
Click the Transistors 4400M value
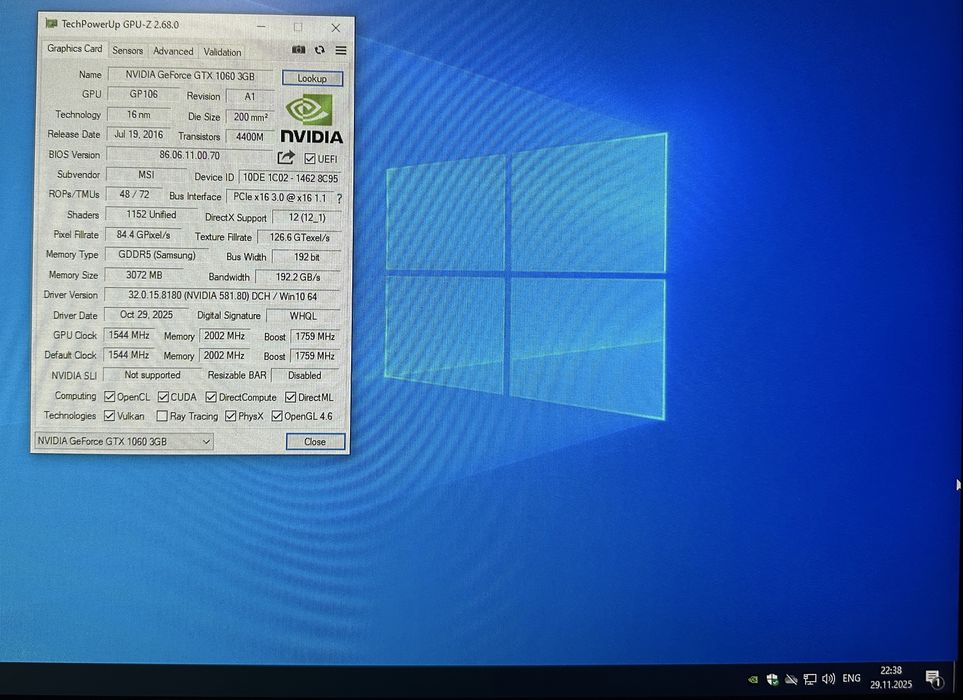point(250,137)
